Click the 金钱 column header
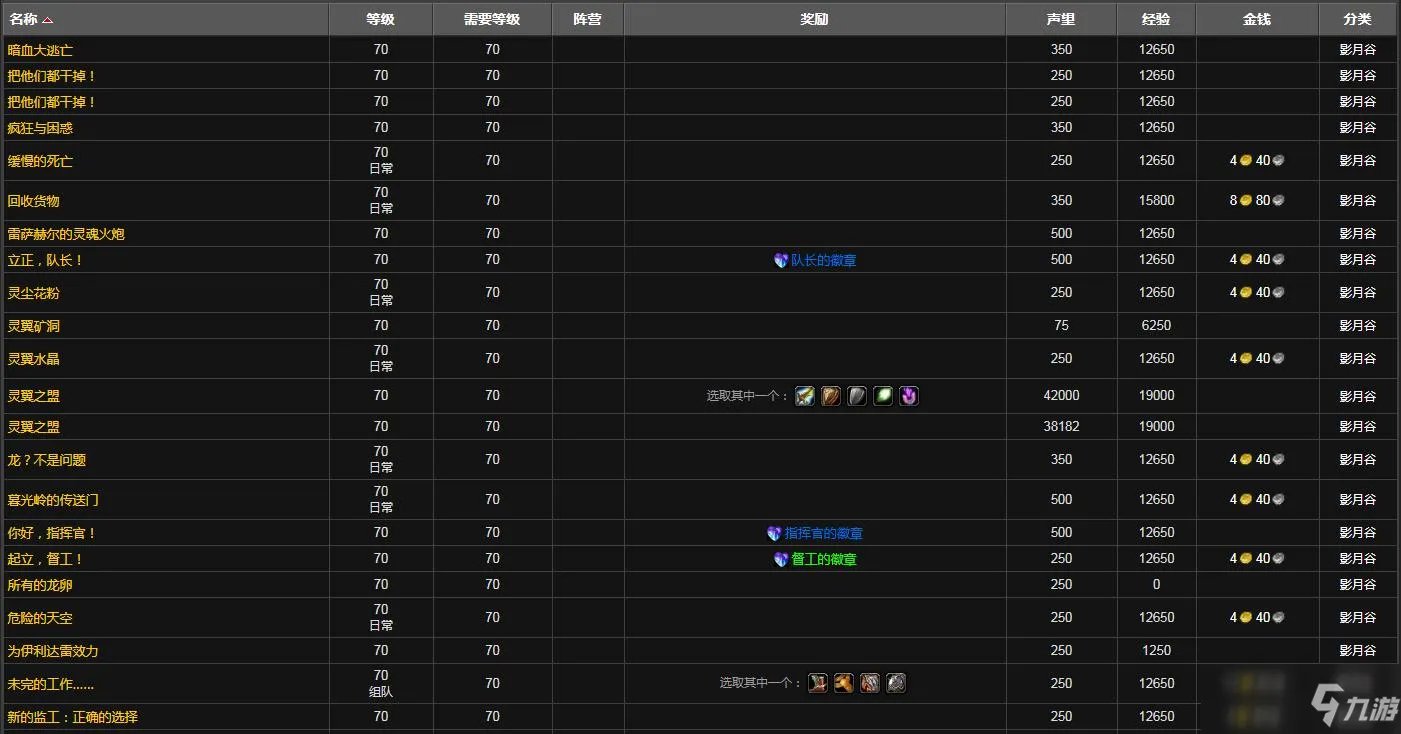Screen dimensions: 1401x734 [1256, 19]
